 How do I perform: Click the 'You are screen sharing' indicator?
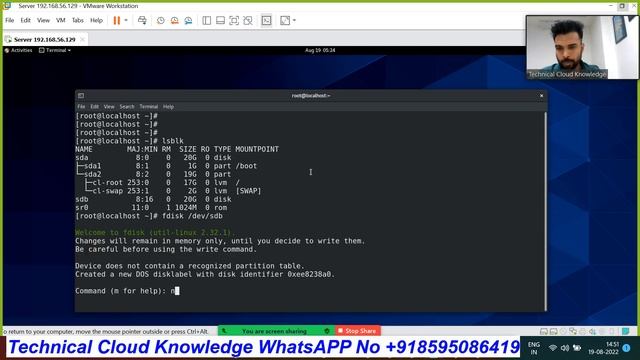[274, 331]
